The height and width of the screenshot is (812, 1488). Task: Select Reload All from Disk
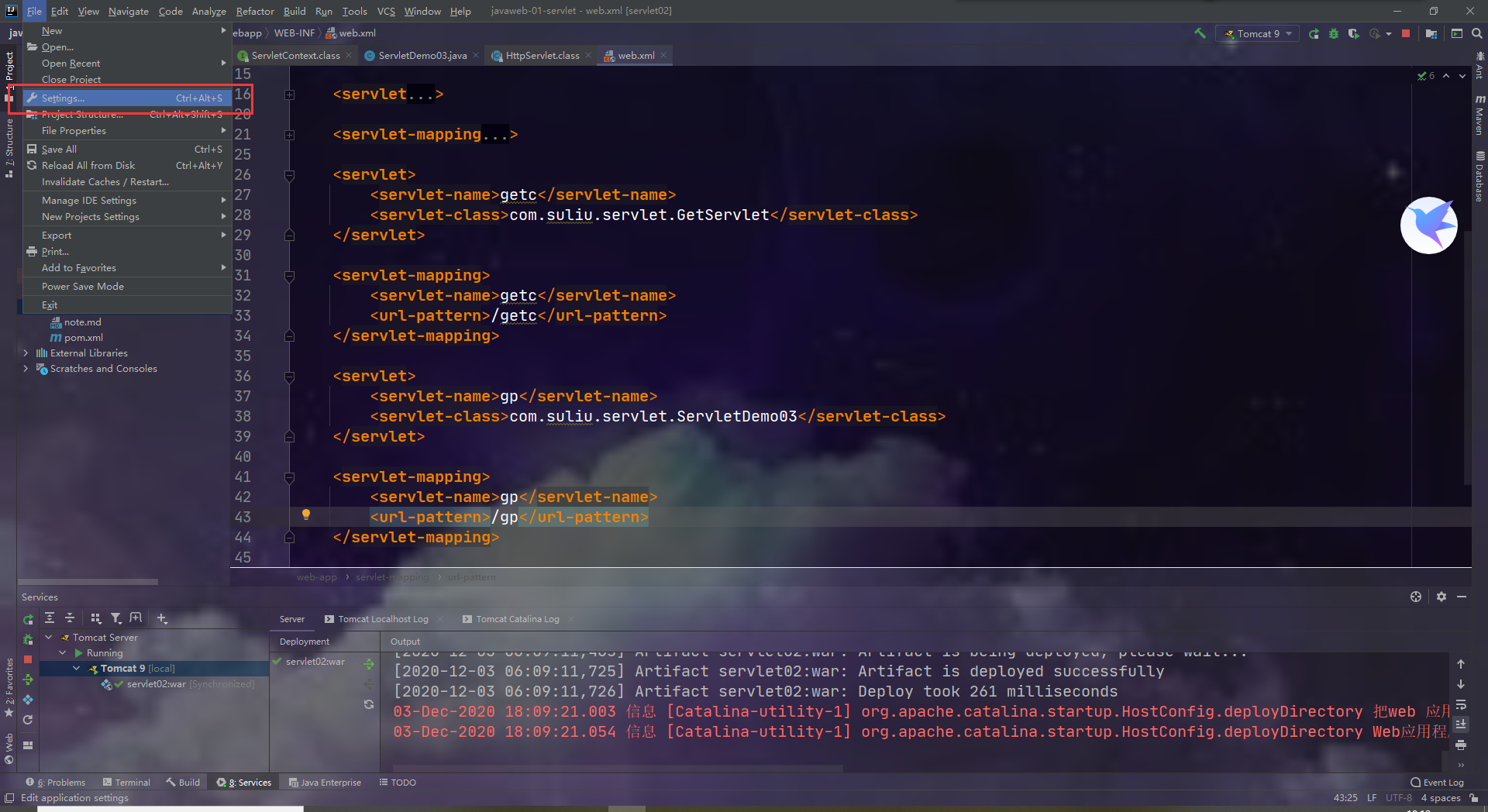click(128, 166)
